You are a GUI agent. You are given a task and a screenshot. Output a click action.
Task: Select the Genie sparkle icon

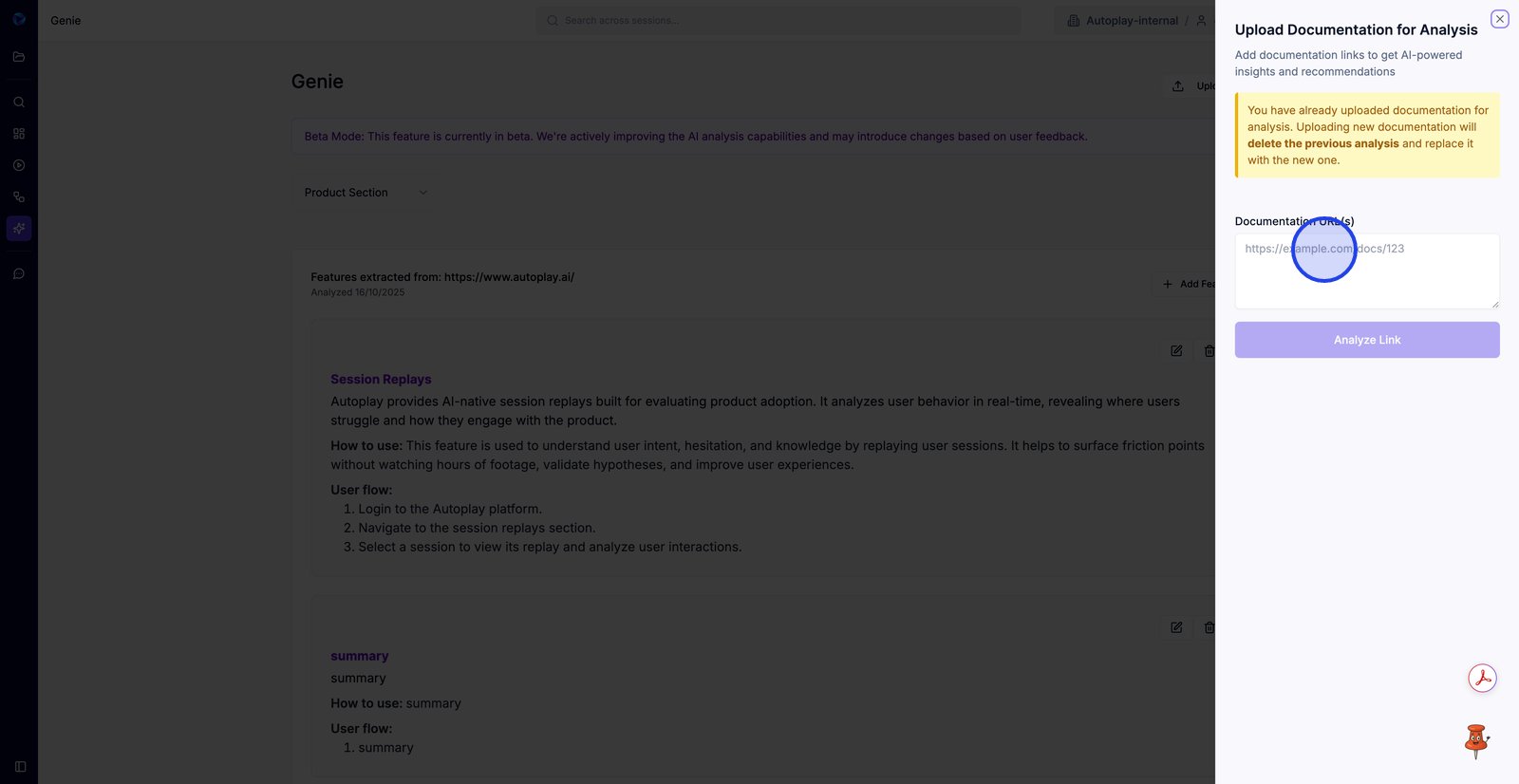(19, 229)
